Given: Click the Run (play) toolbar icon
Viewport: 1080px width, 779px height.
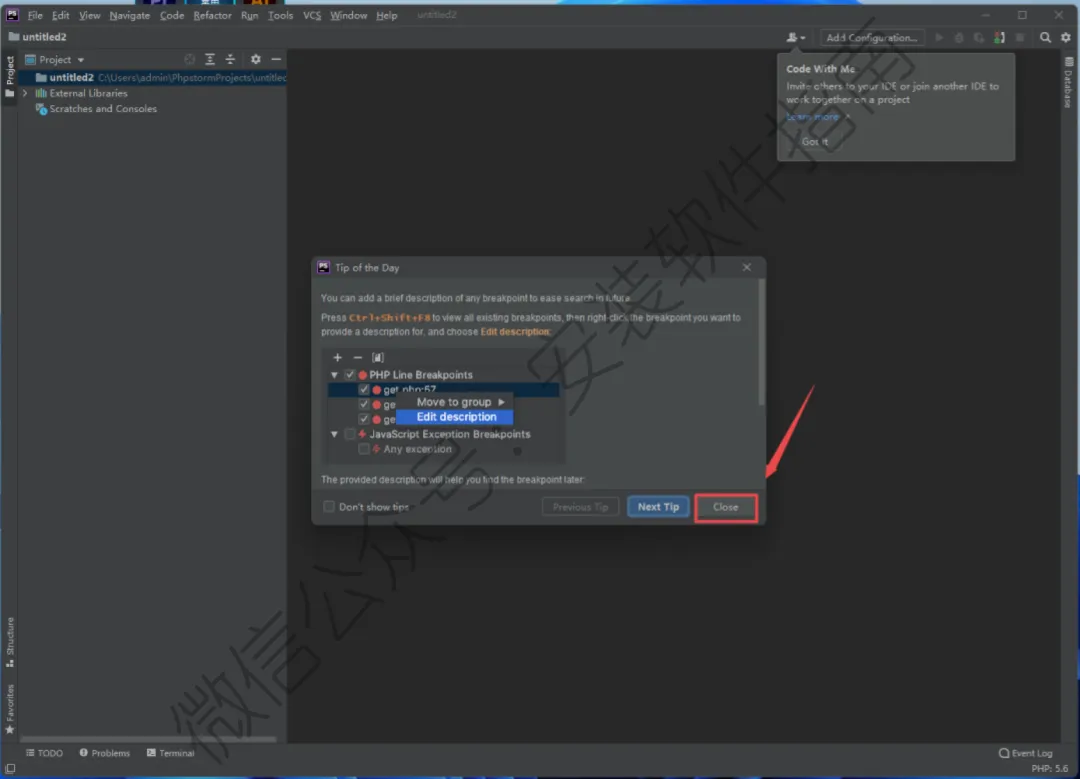Looking at the screenshot, I should pos(939,38).
